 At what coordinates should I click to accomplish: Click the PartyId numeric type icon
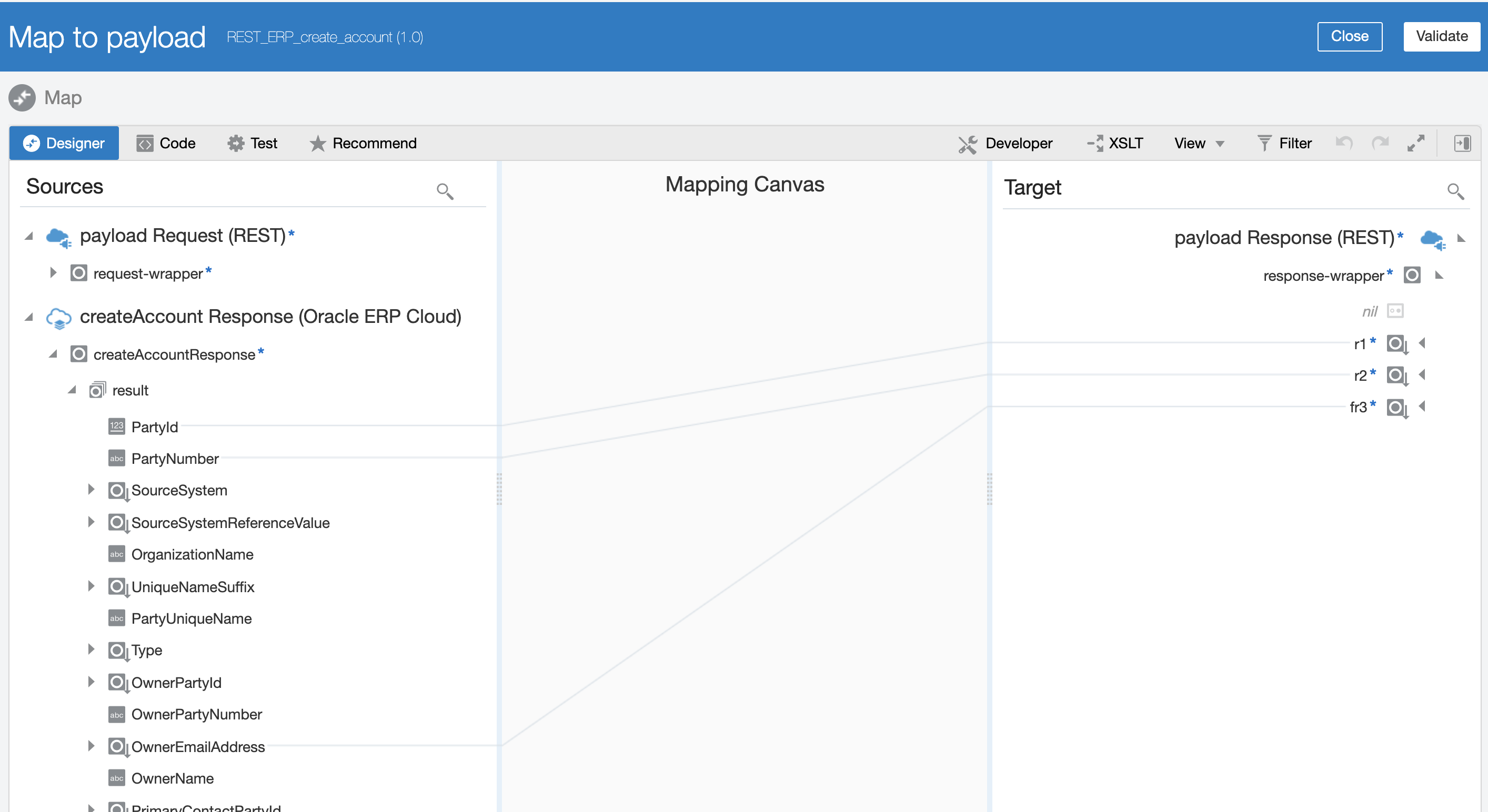(117, 426)
